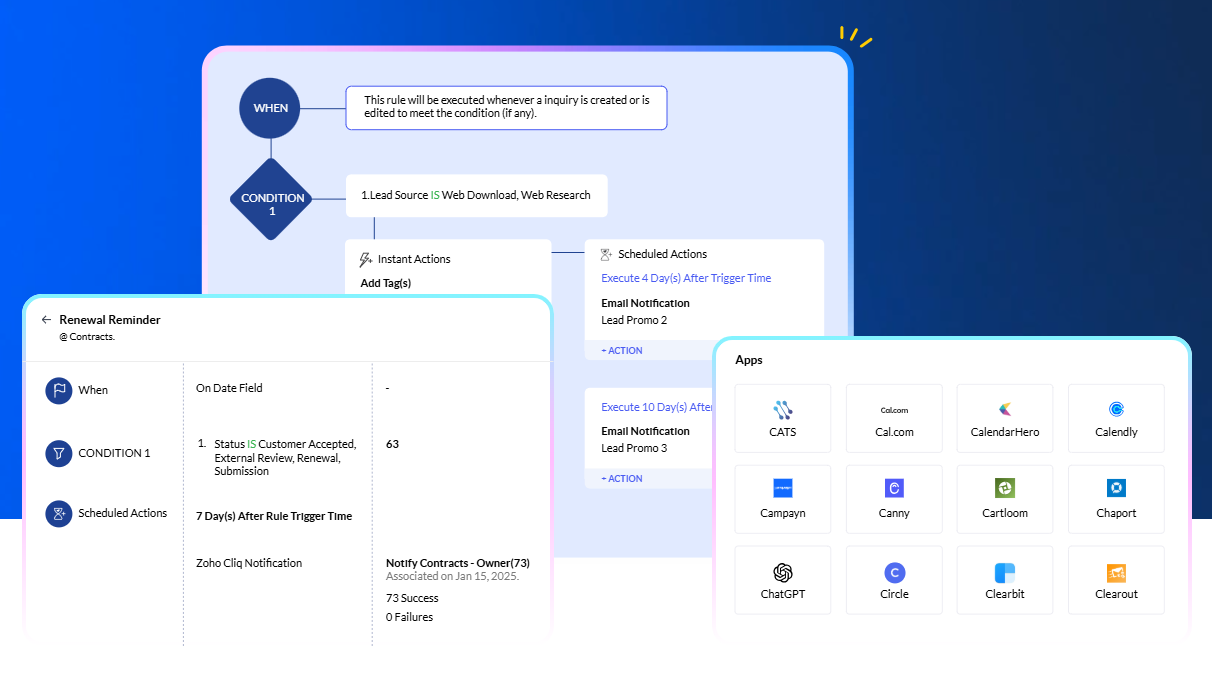This screenshot has height=690, width=1212.
Task: Open the Clearbit app tile
Action: click(x=1005, y=579)
